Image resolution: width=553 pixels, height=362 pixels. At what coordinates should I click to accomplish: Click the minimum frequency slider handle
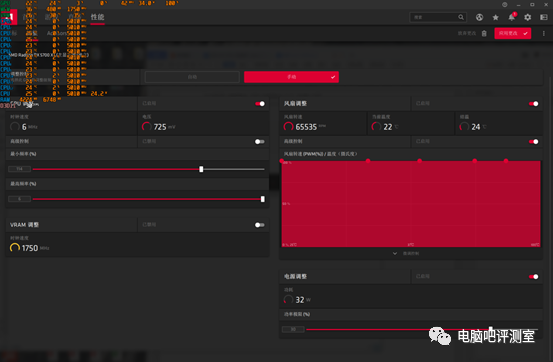coord(201,169)
